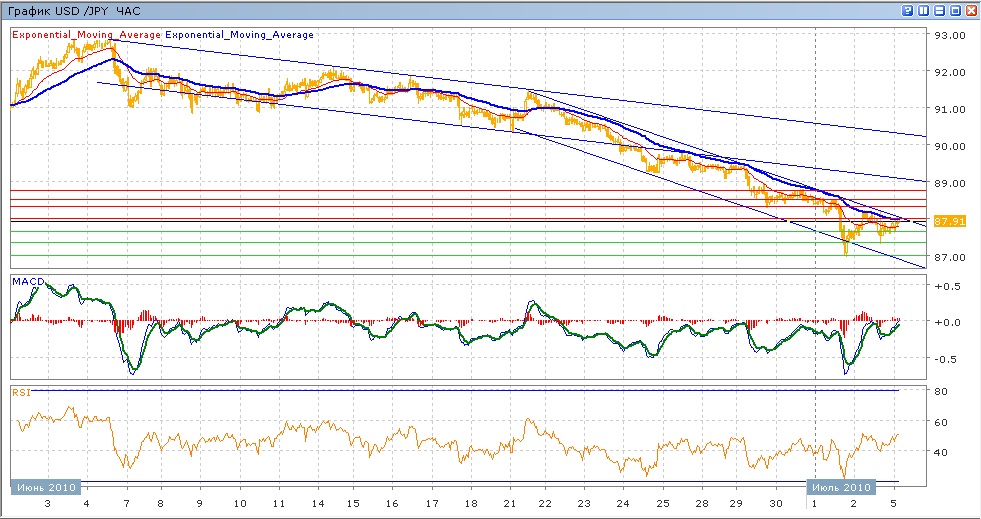Click the RSI indicator label
This screenshot has width=981, height=519.
(x=21, y=393)
